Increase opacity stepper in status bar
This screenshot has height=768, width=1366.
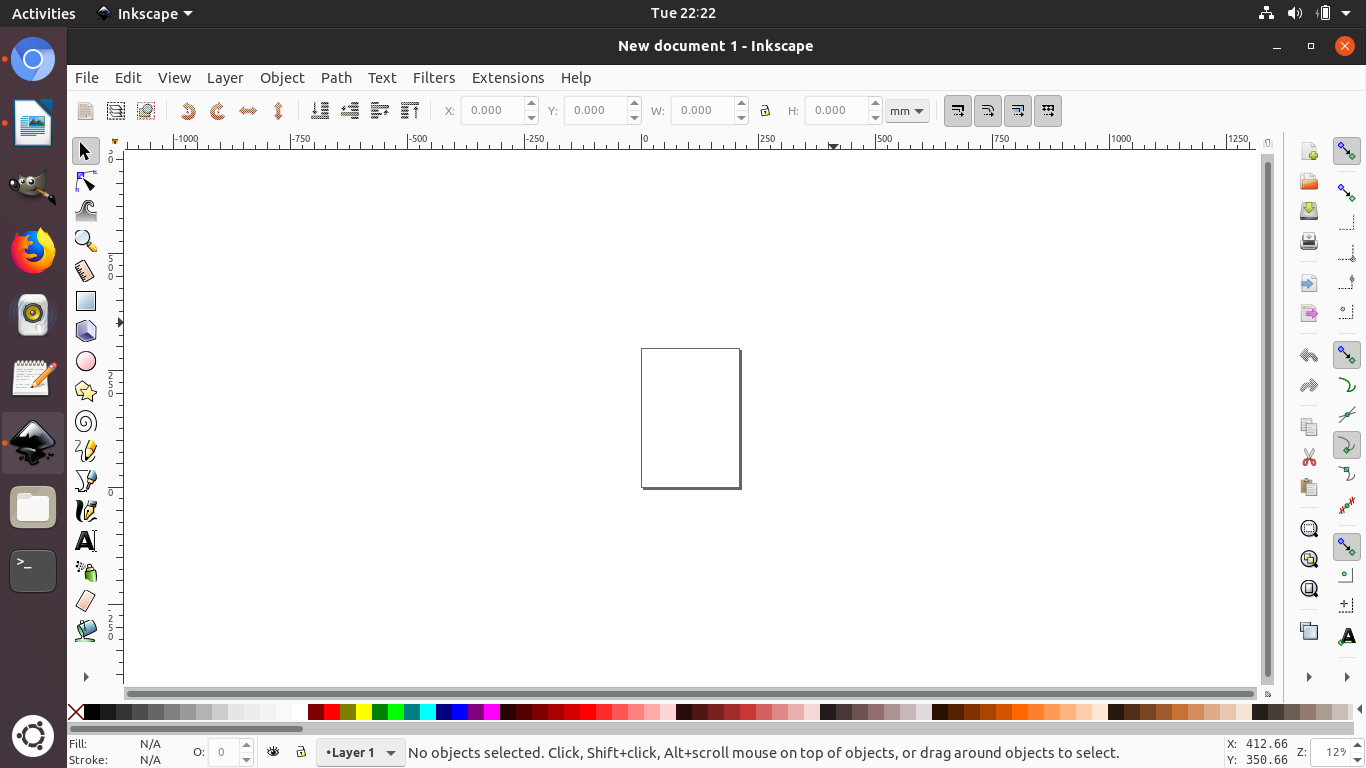(x=246, y=745)
